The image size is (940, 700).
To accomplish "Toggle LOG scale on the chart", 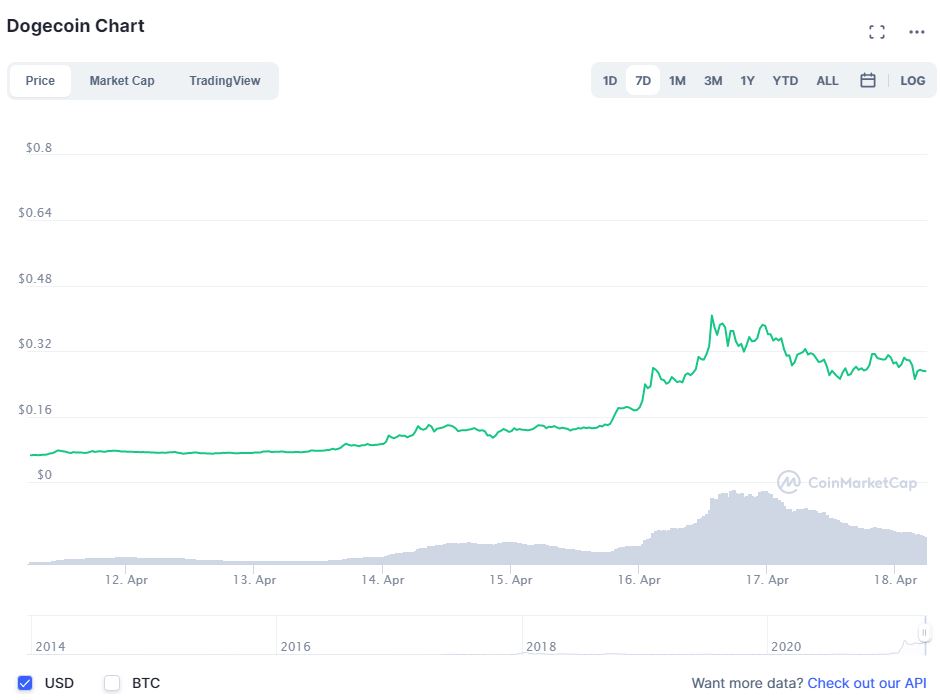I will point(912,80).
